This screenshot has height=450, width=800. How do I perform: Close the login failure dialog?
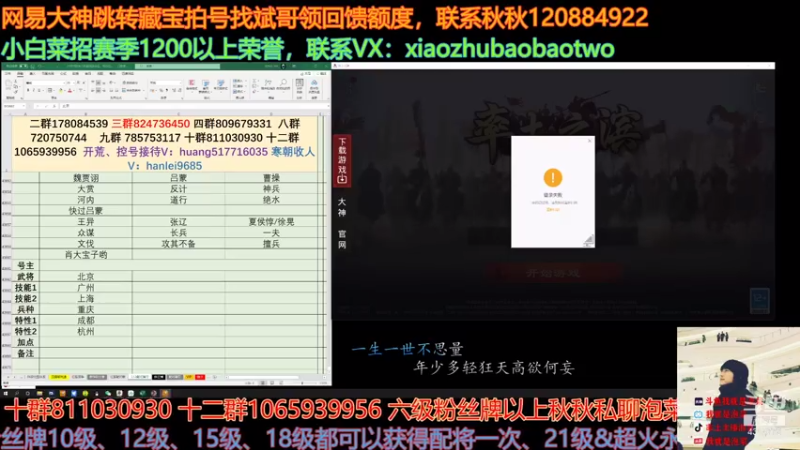[590, 141]
